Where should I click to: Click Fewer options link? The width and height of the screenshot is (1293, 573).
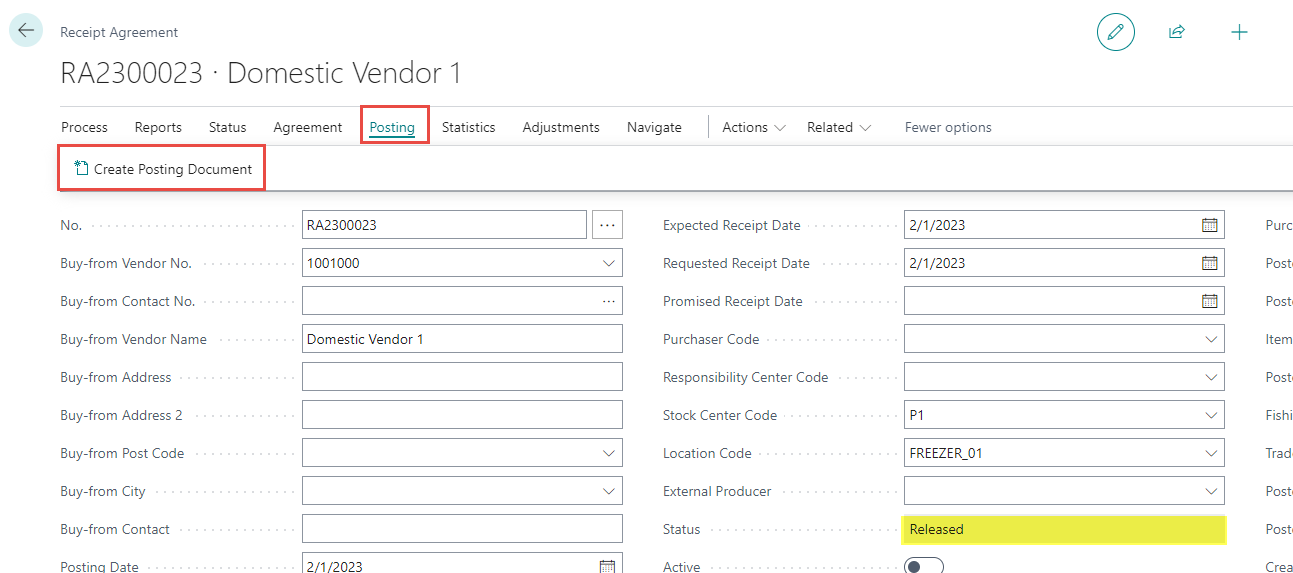pos(948,127)
